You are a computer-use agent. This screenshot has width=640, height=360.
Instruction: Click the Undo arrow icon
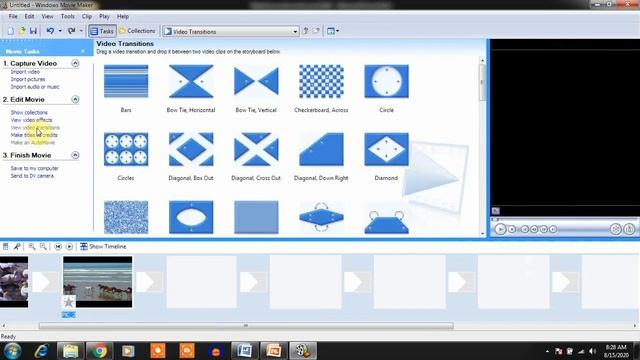(x=50, y=31)
